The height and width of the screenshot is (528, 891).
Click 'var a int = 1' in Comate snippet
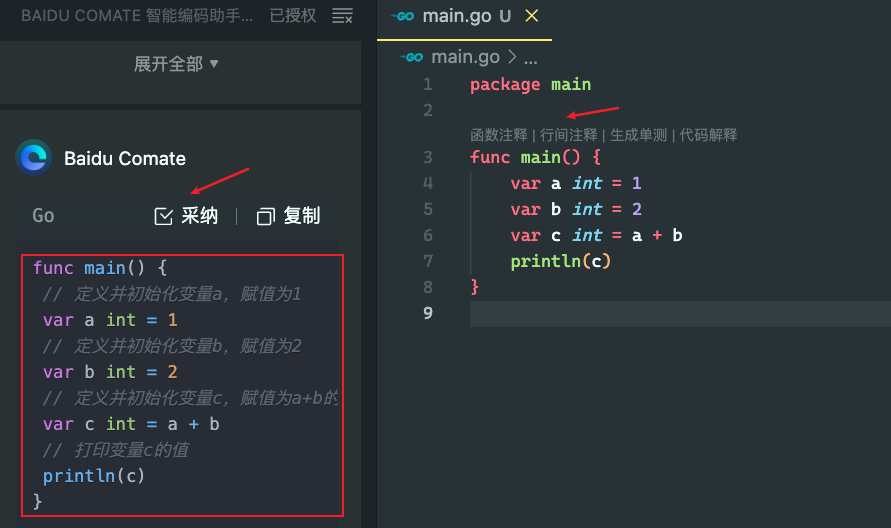110,320
